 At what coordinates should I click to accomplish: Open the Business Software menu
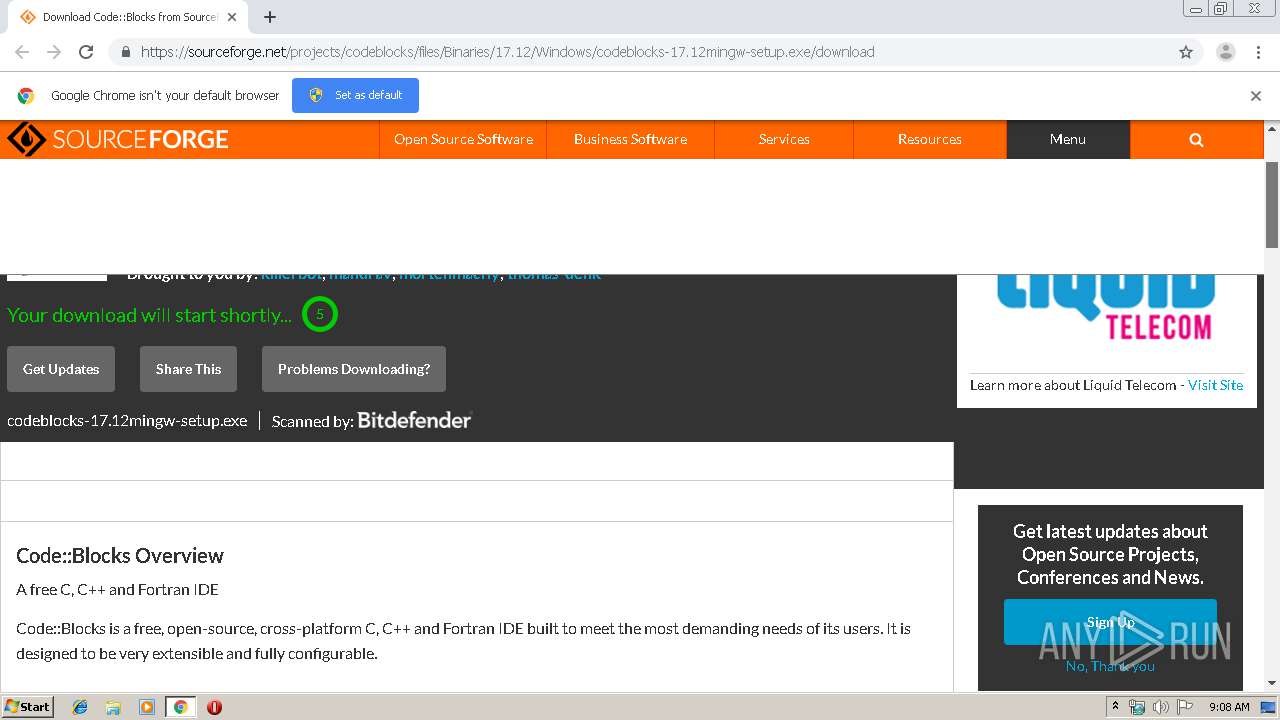[630, 140]
